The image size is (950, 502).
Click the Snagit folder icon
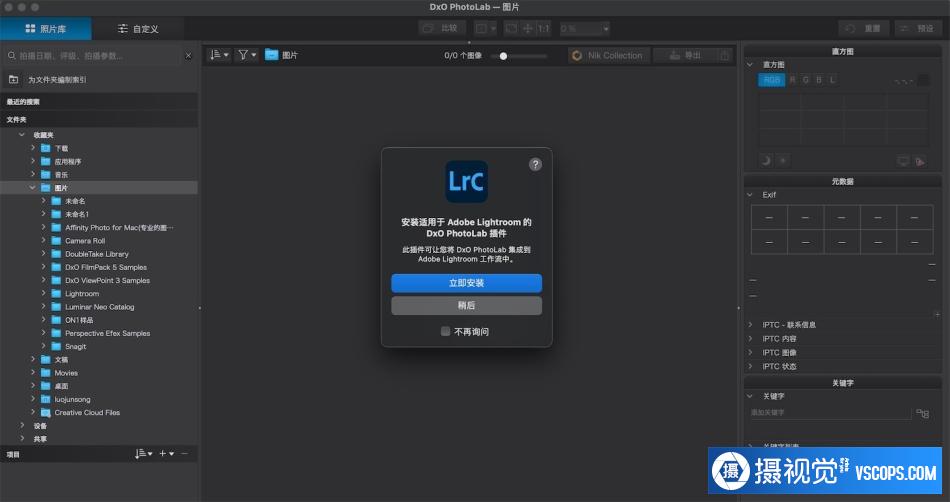pos(56,346)
